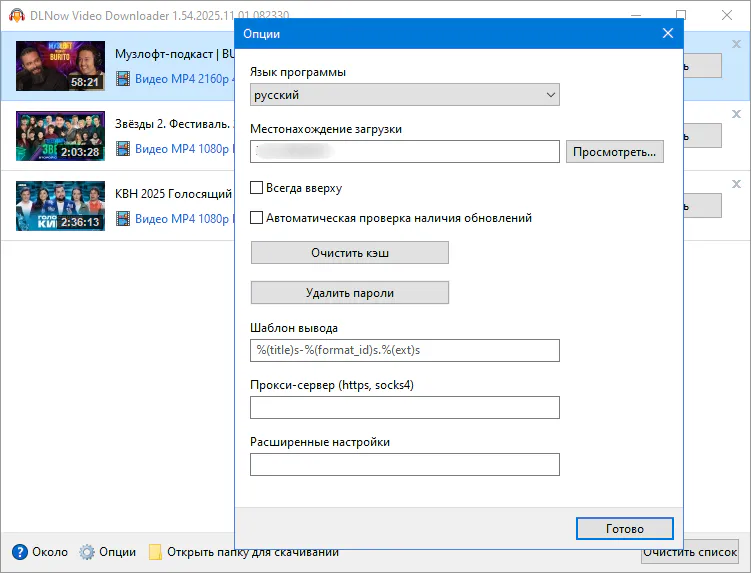Remove Музлофт-подкаст item from list
Screen dimensions: 751x573
click(736, 44)
